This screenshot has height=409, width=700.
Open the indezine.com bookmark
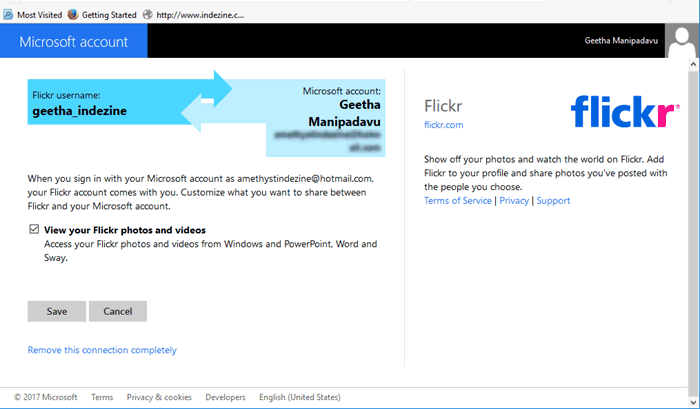pos(193,15)
